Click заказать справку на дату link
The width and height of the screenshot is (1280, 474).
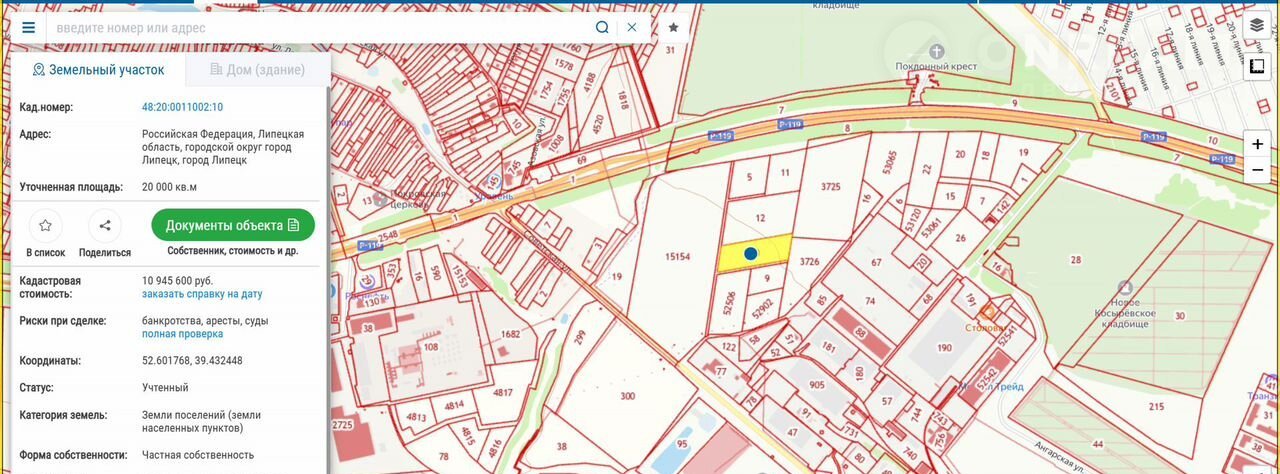(202, 294)
